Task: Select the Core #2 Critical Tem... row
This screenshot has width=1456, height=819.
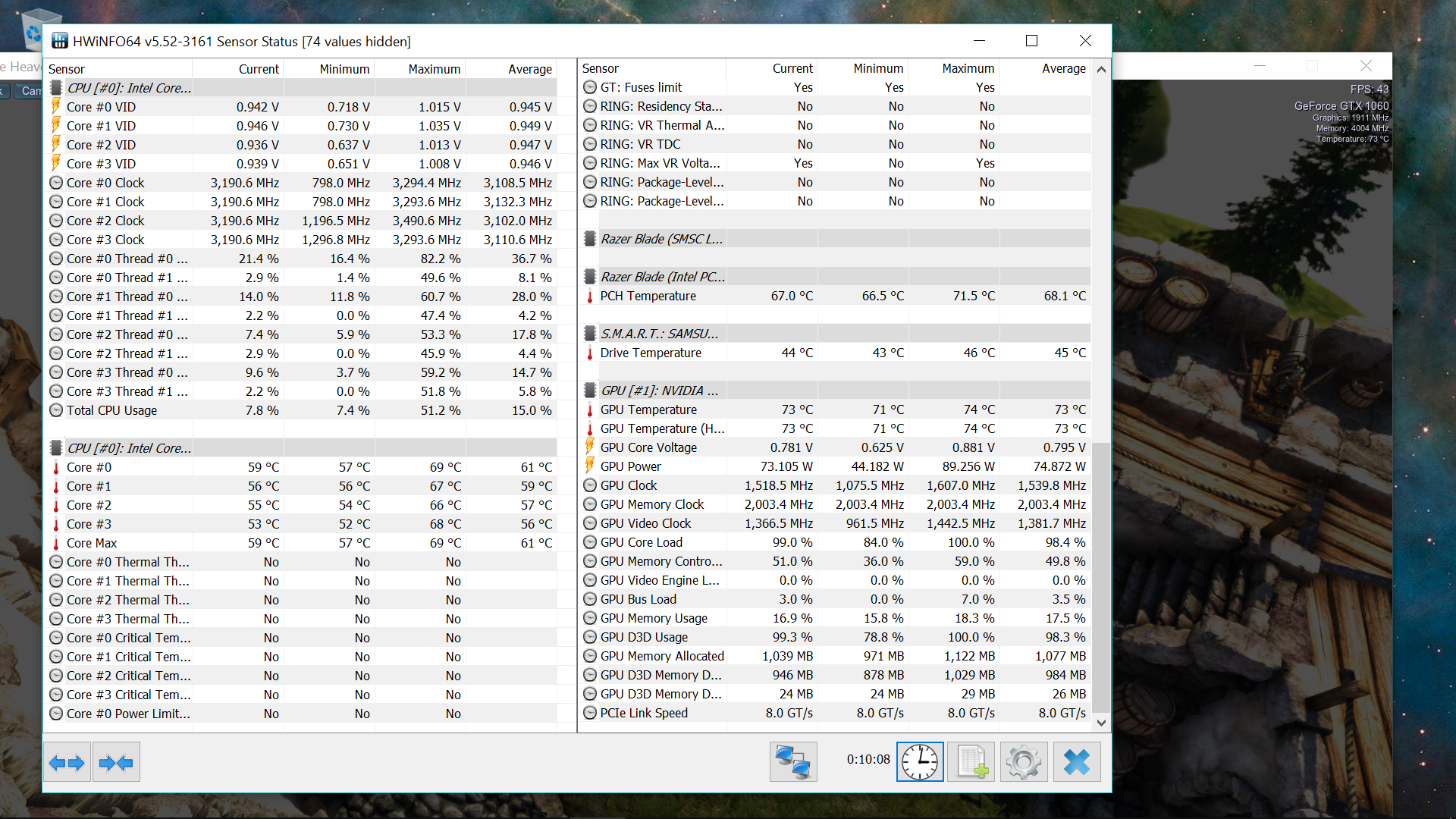Action: click(x=301, y=676)
